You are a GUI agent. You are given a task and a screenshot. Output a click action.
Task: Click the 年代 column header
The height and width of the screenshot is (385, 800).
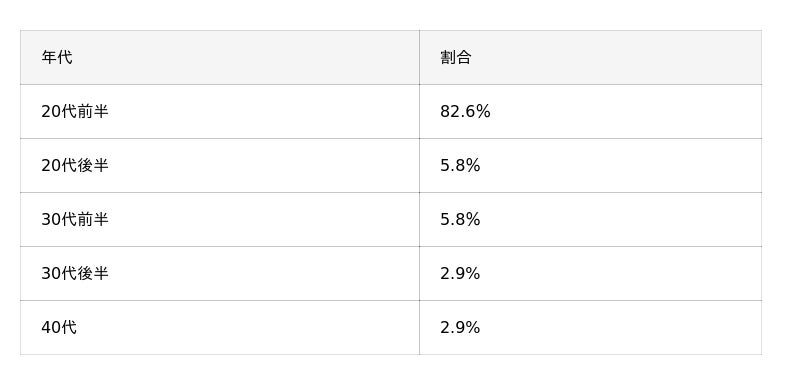point(57,58)
